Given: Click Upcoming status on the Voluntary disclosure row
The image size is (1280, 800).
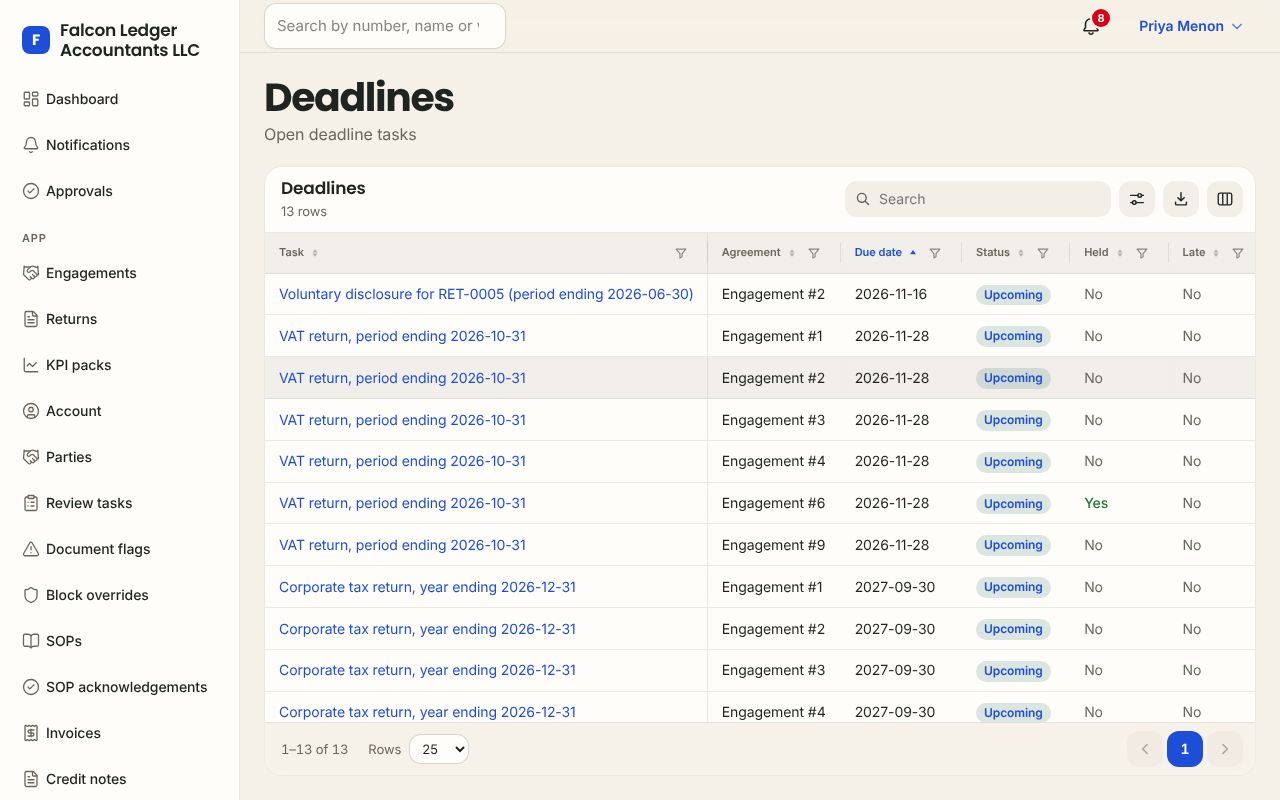Looking at the screenshot, I should pos(1013,295).
